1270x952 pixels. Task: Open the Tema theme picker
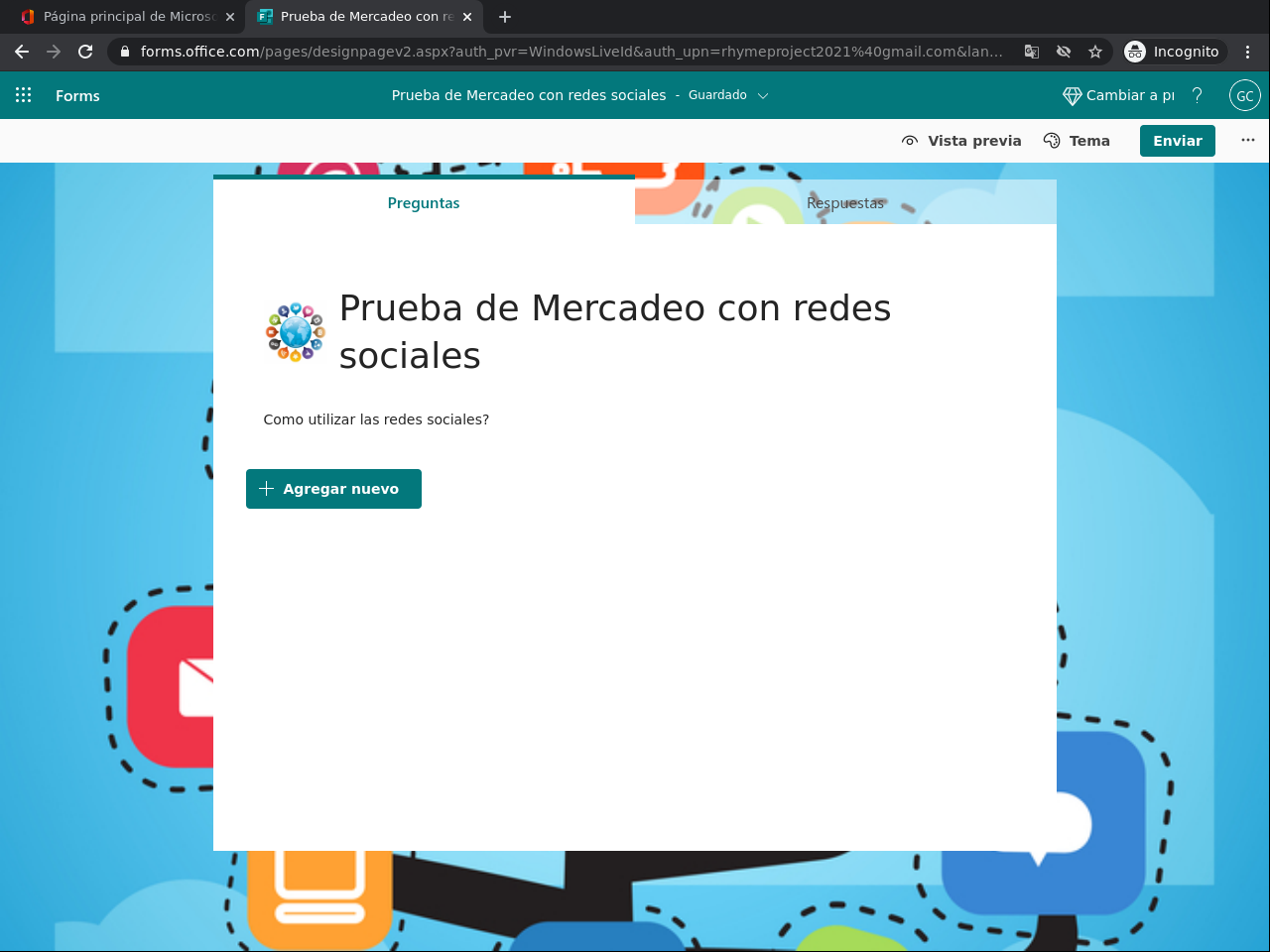click(x=1077, y=141)
